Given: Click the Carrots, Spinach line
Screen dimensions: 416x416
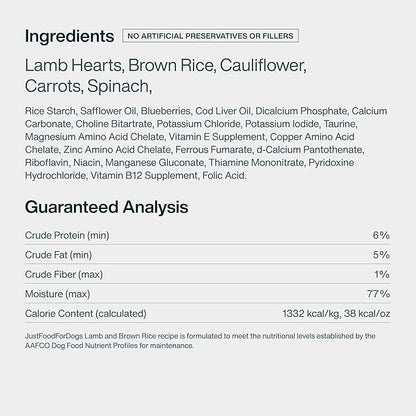Looking at the screenshot, I should [x=88, y=86].
